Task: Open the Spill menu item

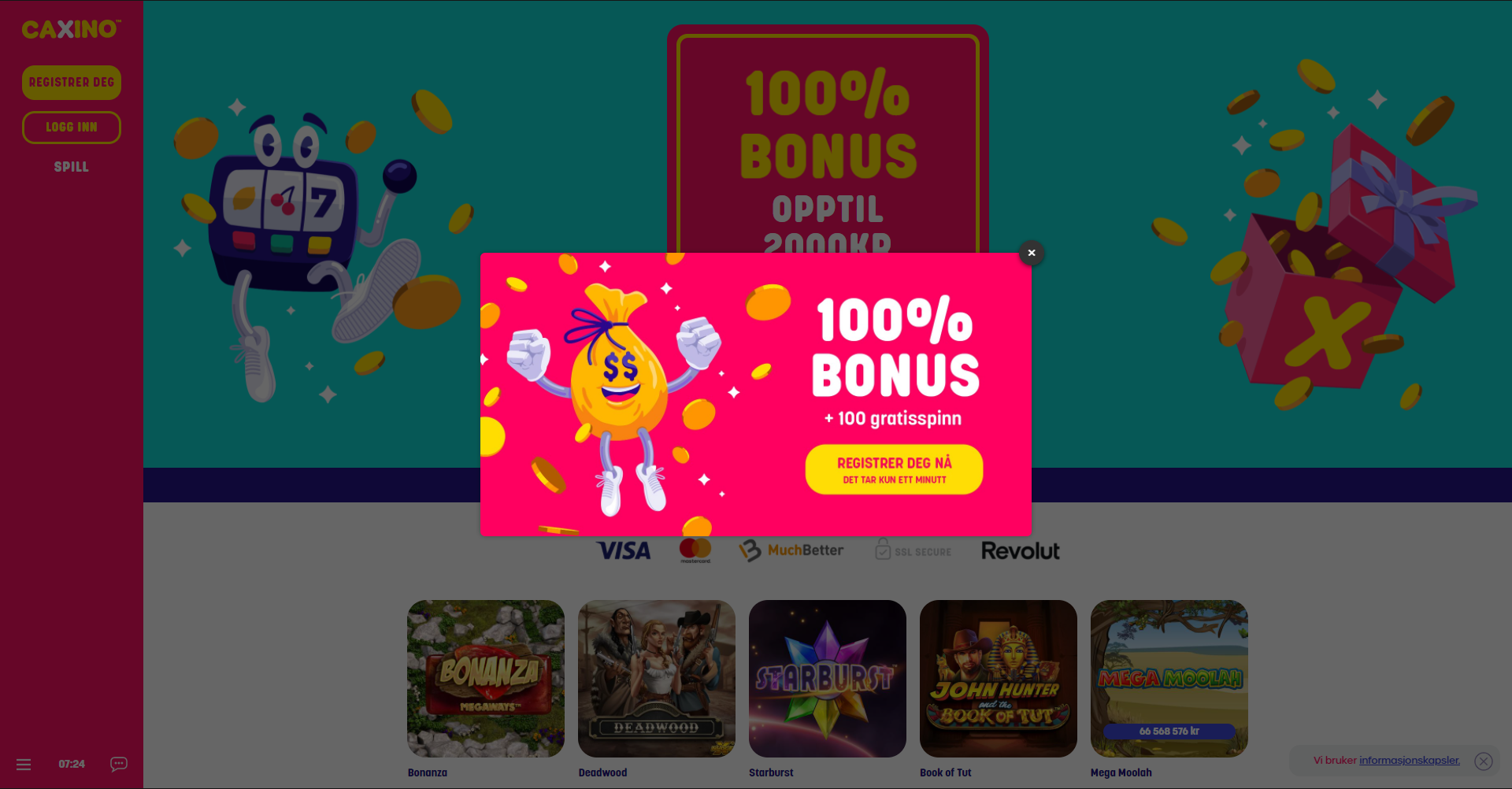Action: [72, 167]
